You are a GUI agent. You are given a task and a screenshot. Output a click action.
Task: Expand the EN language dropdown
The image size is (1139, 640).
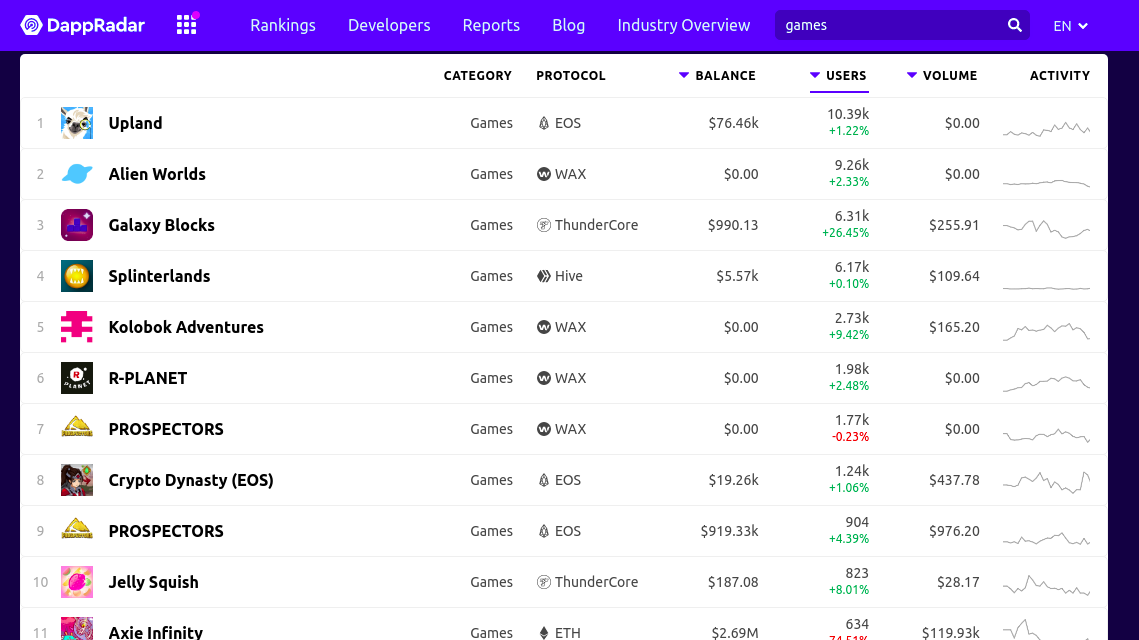click(x=1070, y=25)
